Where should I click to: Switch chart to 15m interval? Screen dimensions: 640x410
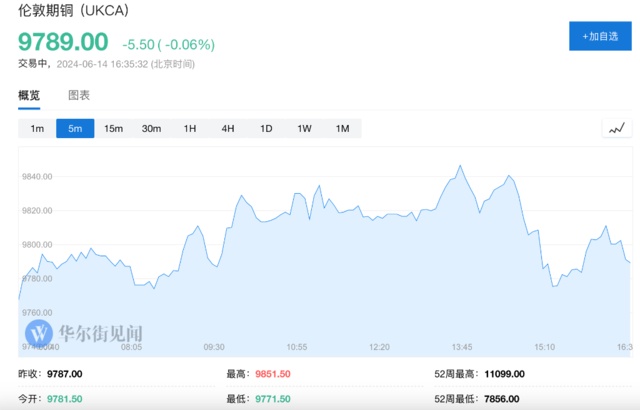[x=113, y=128]
